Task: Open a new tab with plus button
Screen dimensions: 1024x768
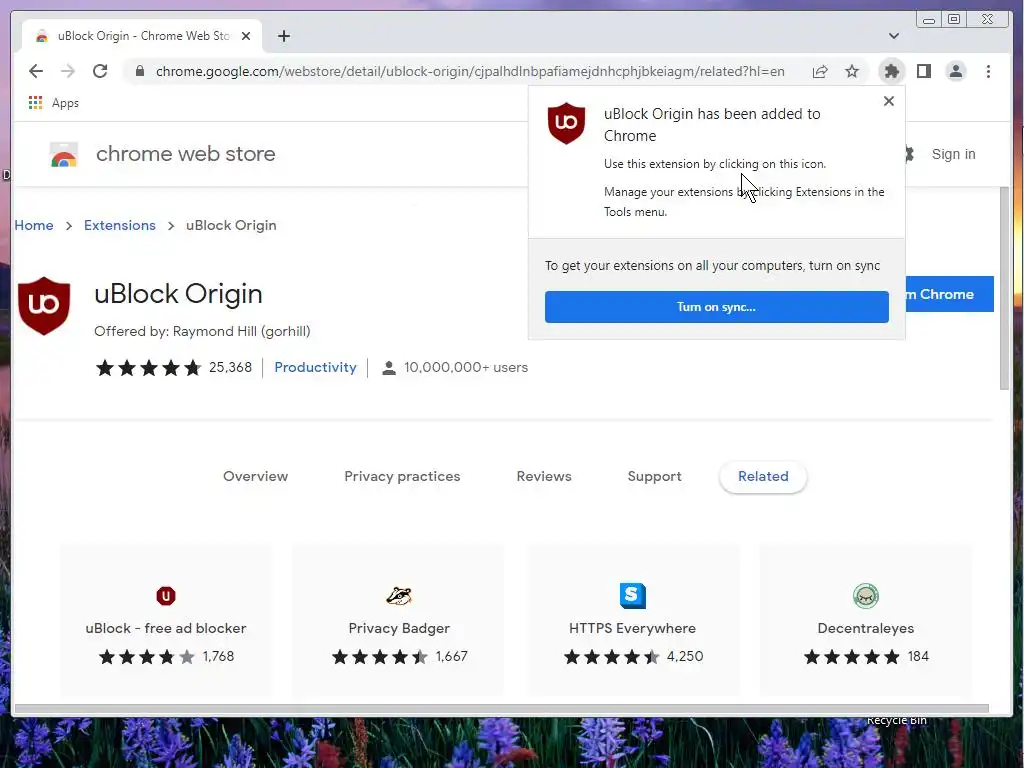Action: (x=283, y=36)
